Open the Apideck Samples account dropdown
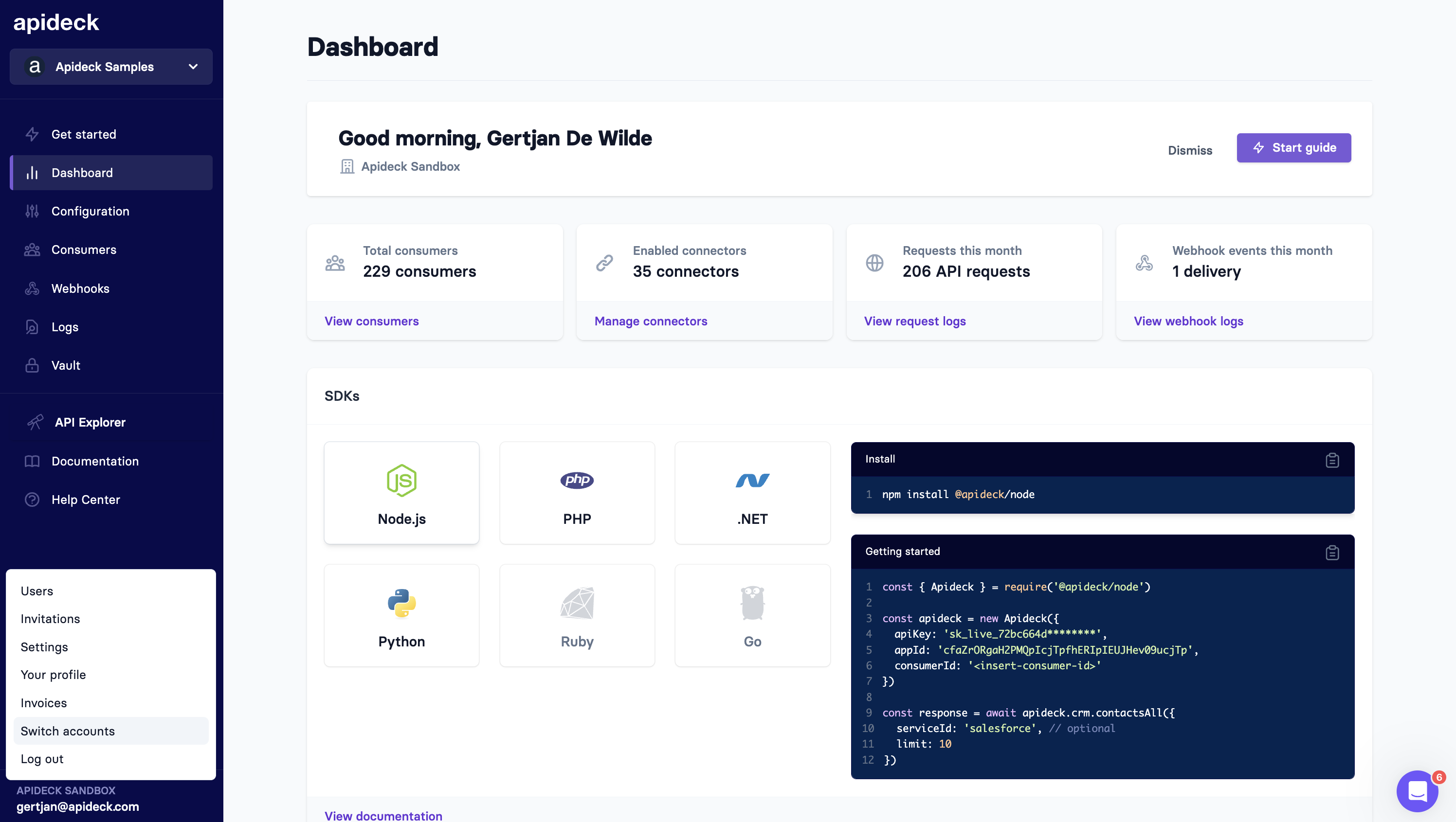Viewport: 1456px width, 822px height. pyautogui.click(x=111, y=67)
